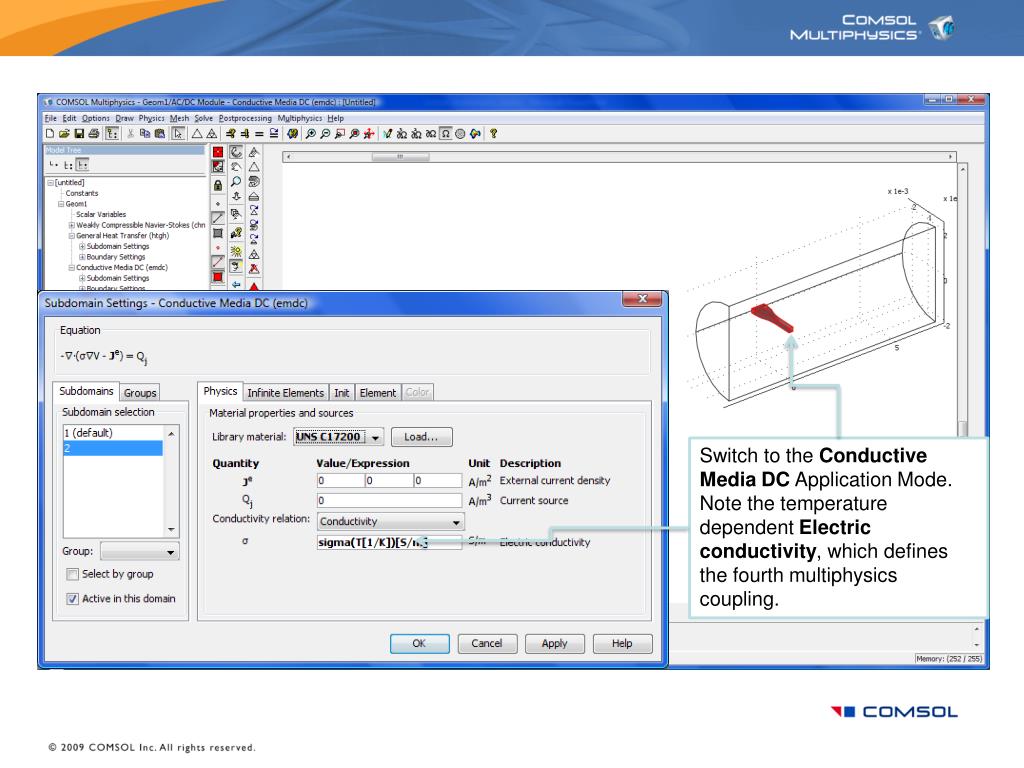
Task: Open the Group dropdown
Action: [x=170, y=552]
